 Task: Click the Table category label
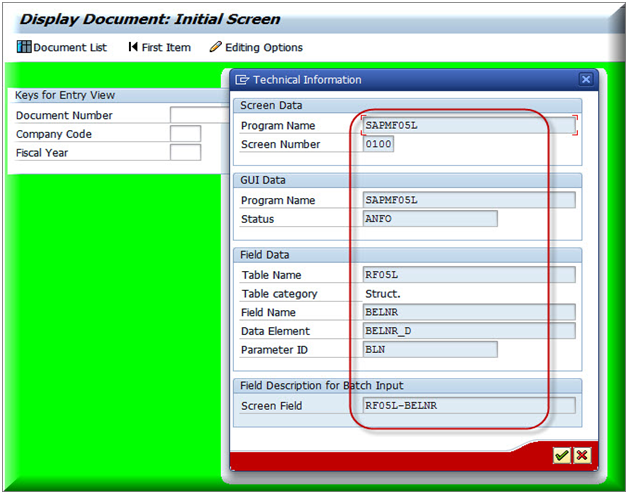point(279,294)
